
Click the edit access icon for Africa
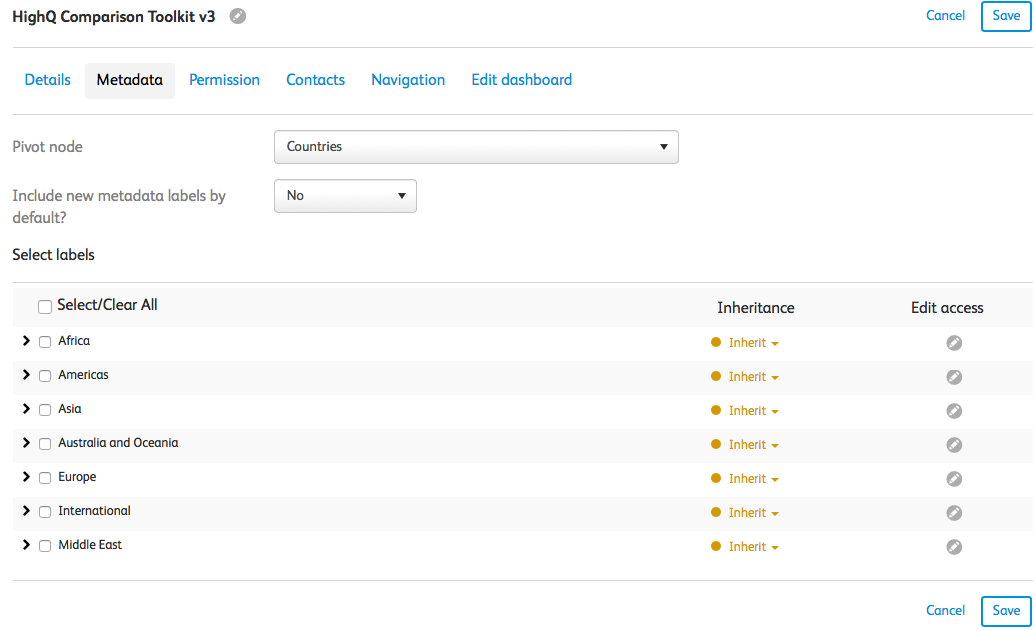[x=954, y=343]
